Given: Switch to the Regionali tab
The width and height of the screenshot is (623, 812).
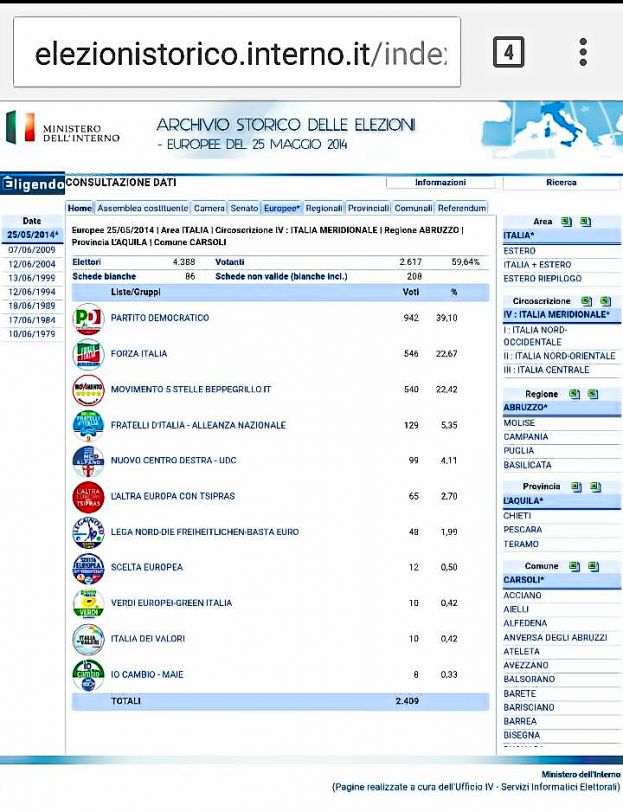Looking at the screenshot, I should click(x=324, y=208).
